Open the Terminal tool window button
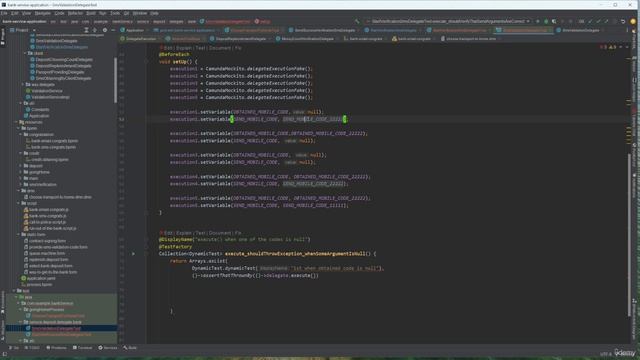The height and width of the screenshot is (360, 640). pyautogui.click(x=82, y=348)
